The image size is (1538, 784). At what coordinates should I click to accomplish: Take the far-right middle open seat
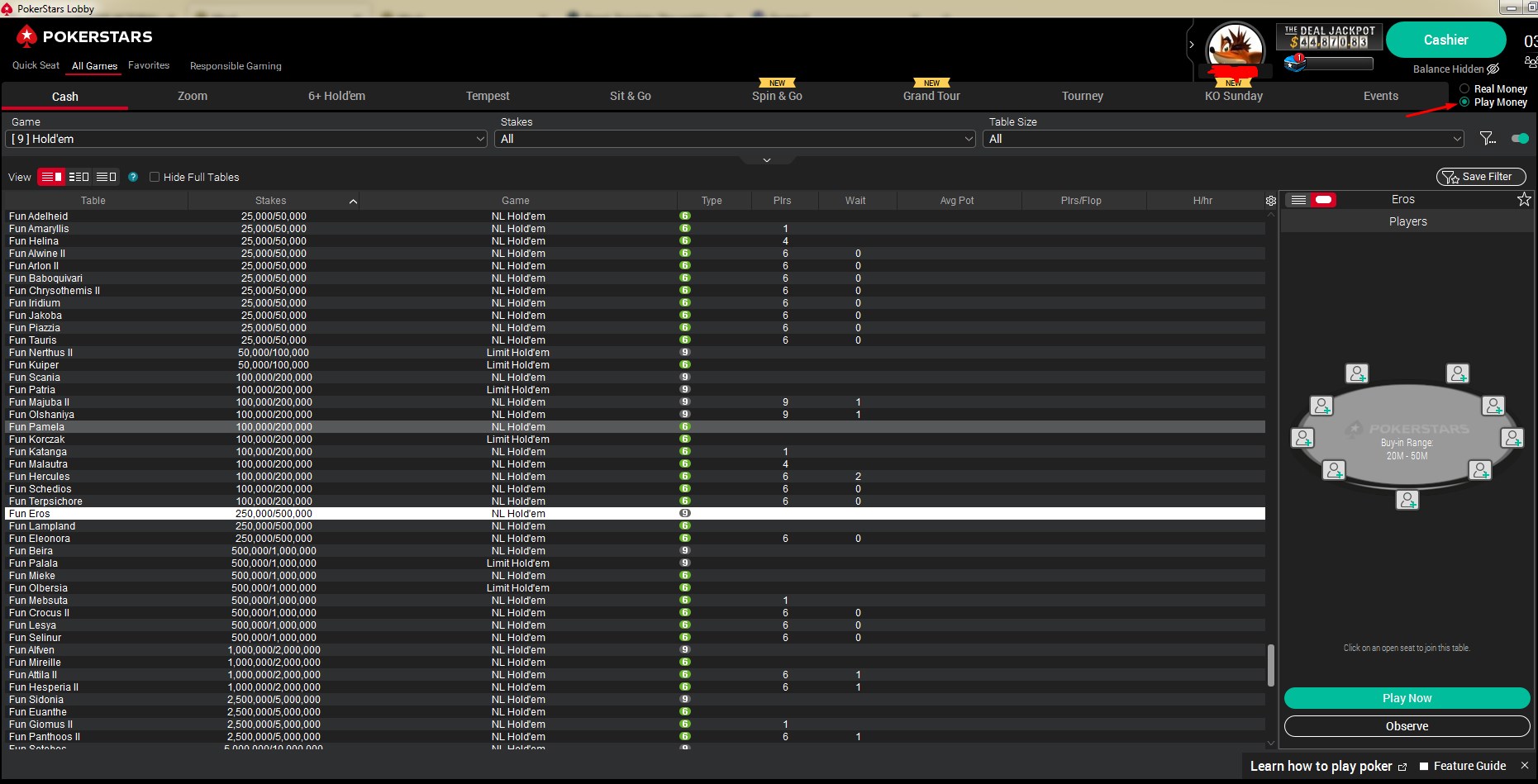click(x=1512, y=438)
